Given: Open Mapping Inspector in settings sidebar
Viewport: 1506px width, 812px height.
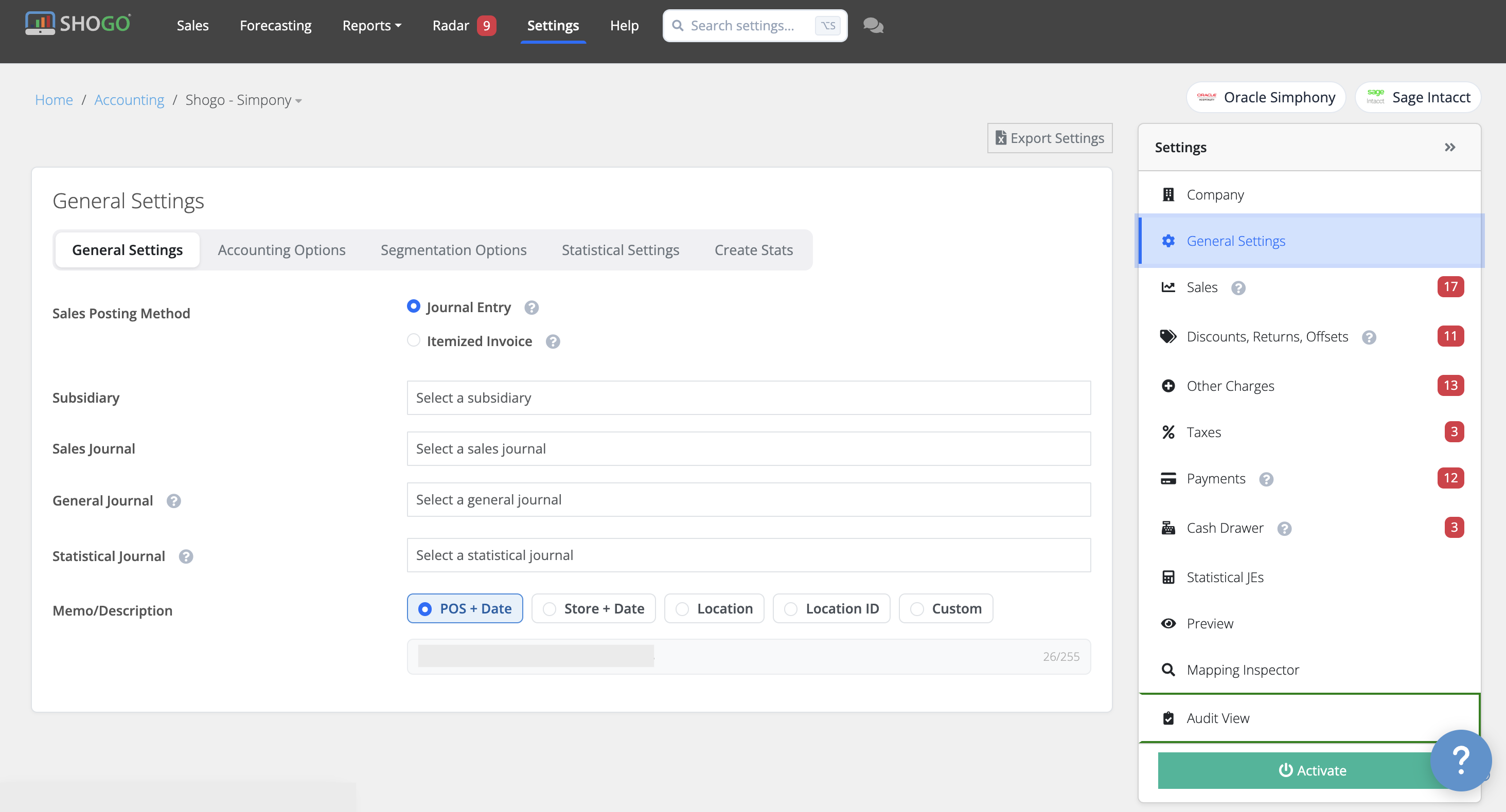Looking at the screenshot, I should pyautogui.click(x=1309, y=670).
